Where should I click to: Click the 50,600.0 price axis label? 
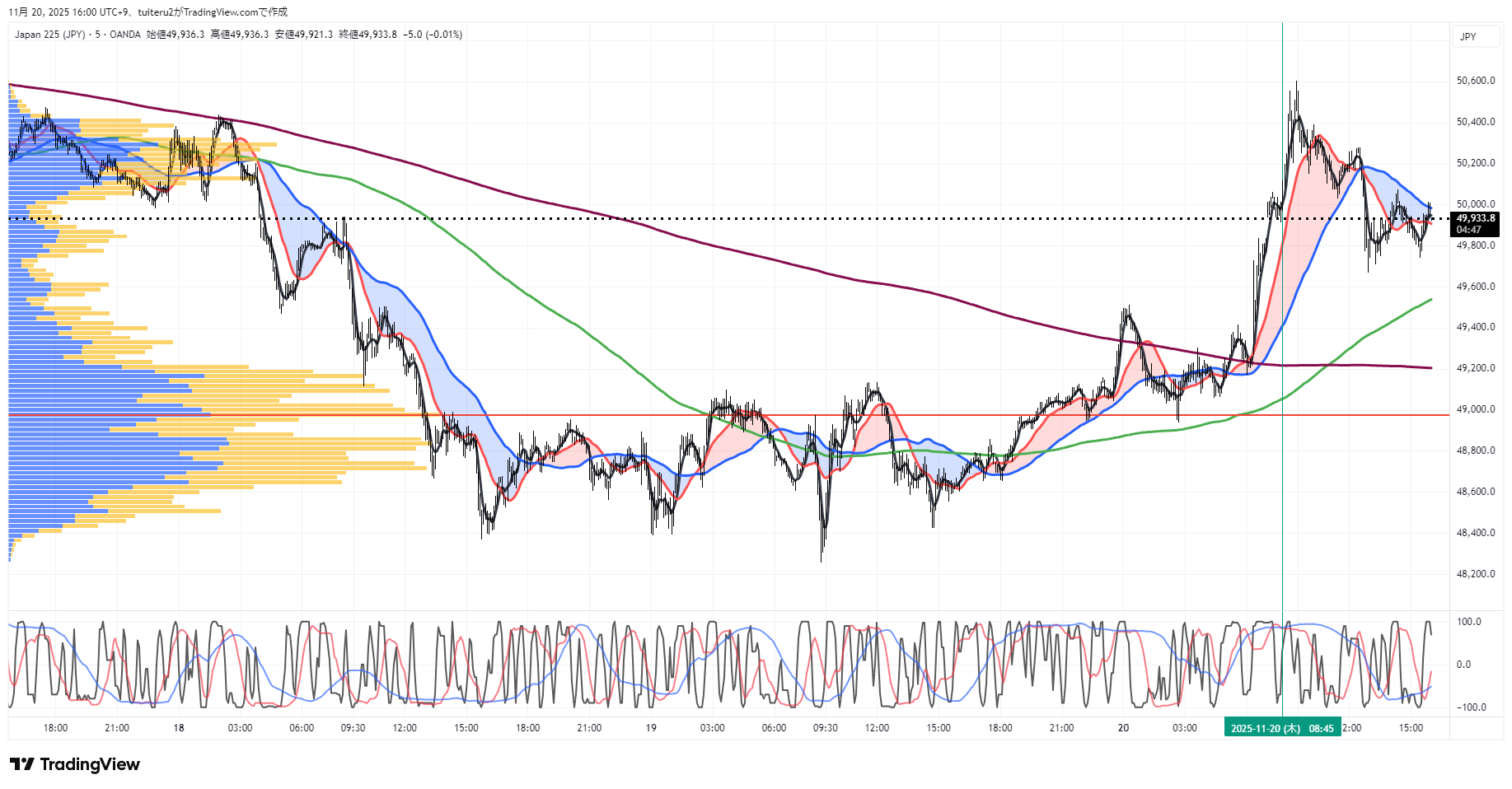coord(1475,81)
